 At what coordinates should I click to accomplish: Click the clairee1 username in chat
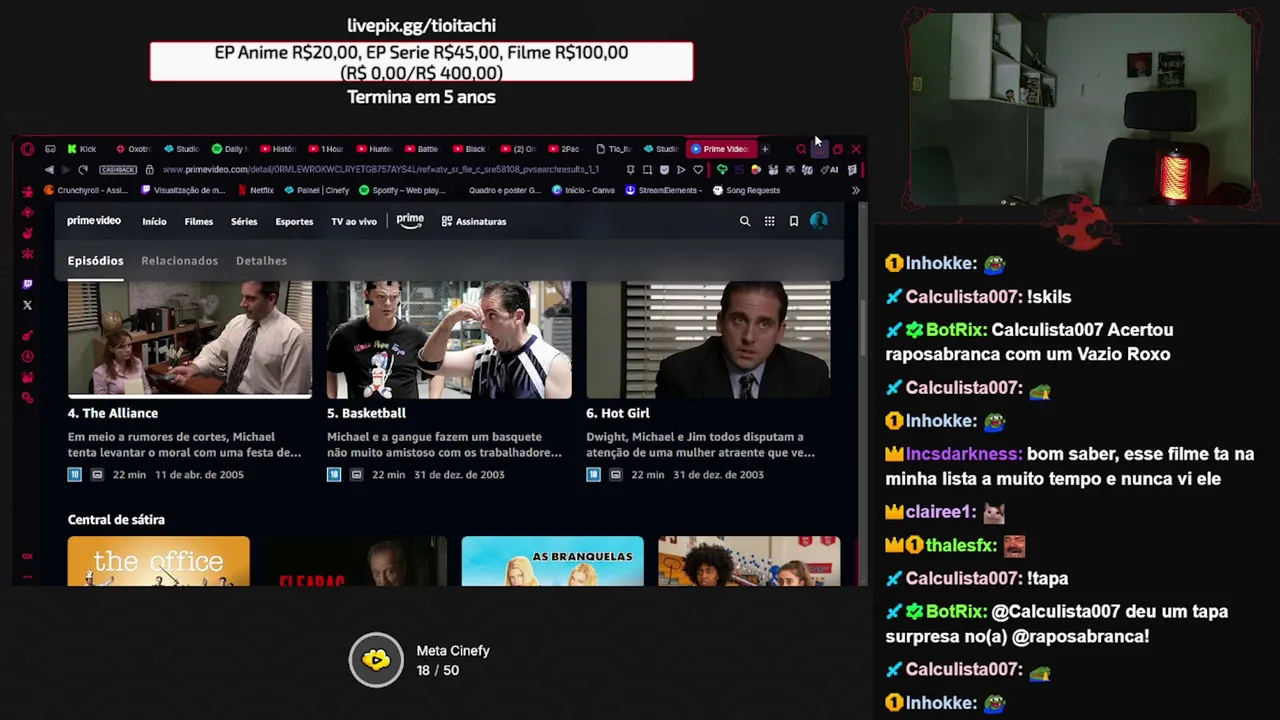940,512
